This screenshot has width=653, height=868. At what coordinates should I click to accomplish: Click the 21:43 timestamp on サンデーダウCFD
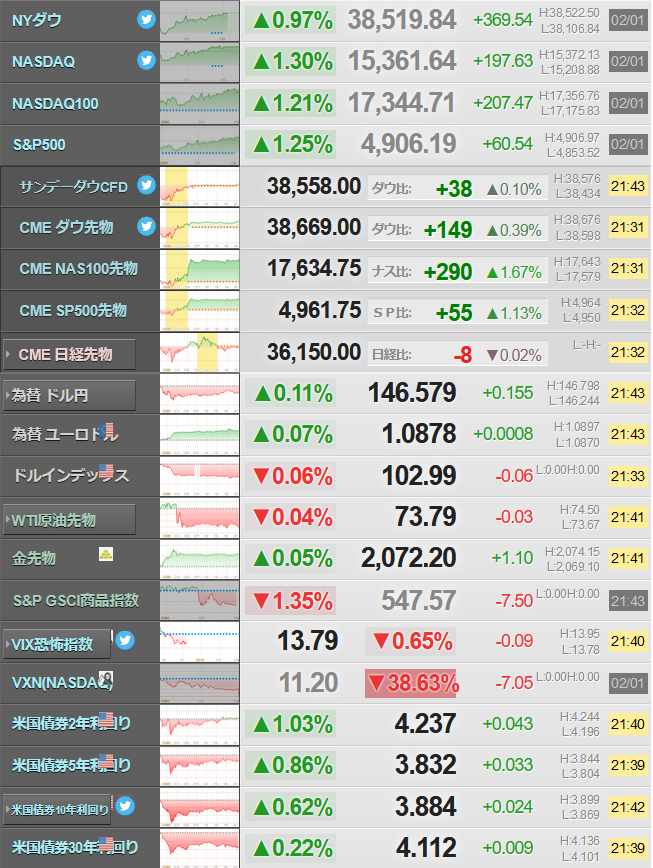point(628,187)
